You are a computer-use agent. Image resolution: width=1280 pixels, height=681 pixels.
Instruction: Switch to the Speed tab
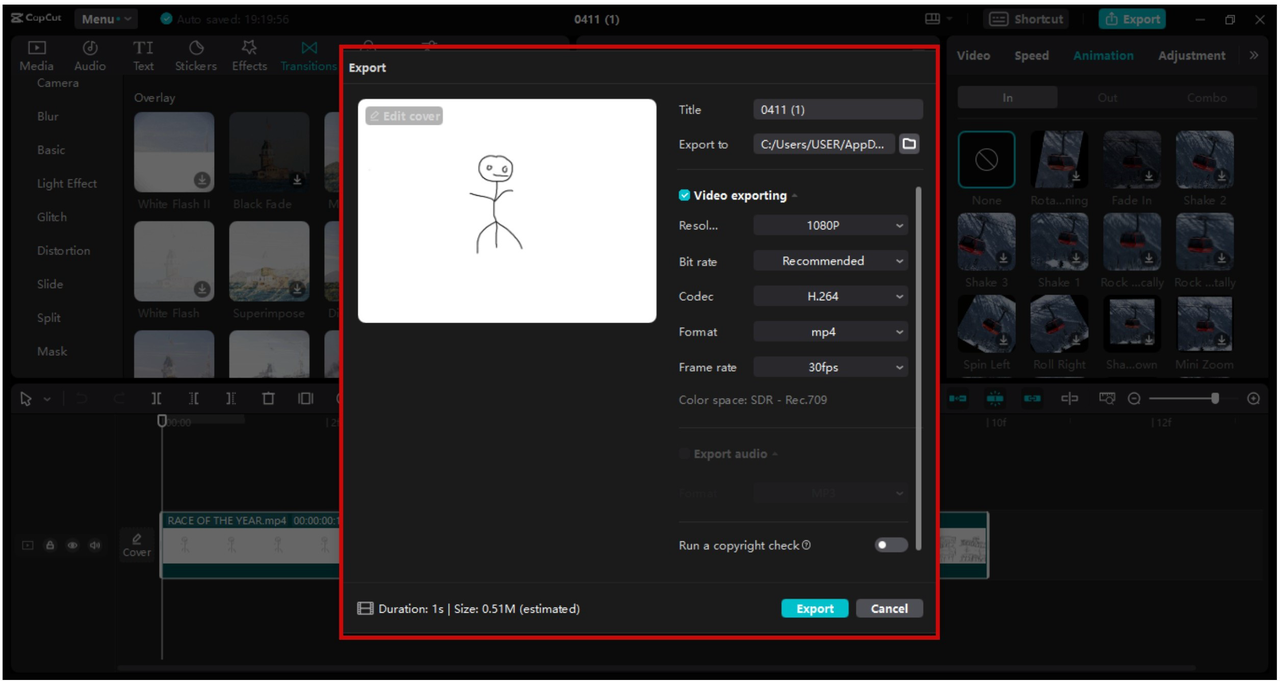coord(1031,56)
